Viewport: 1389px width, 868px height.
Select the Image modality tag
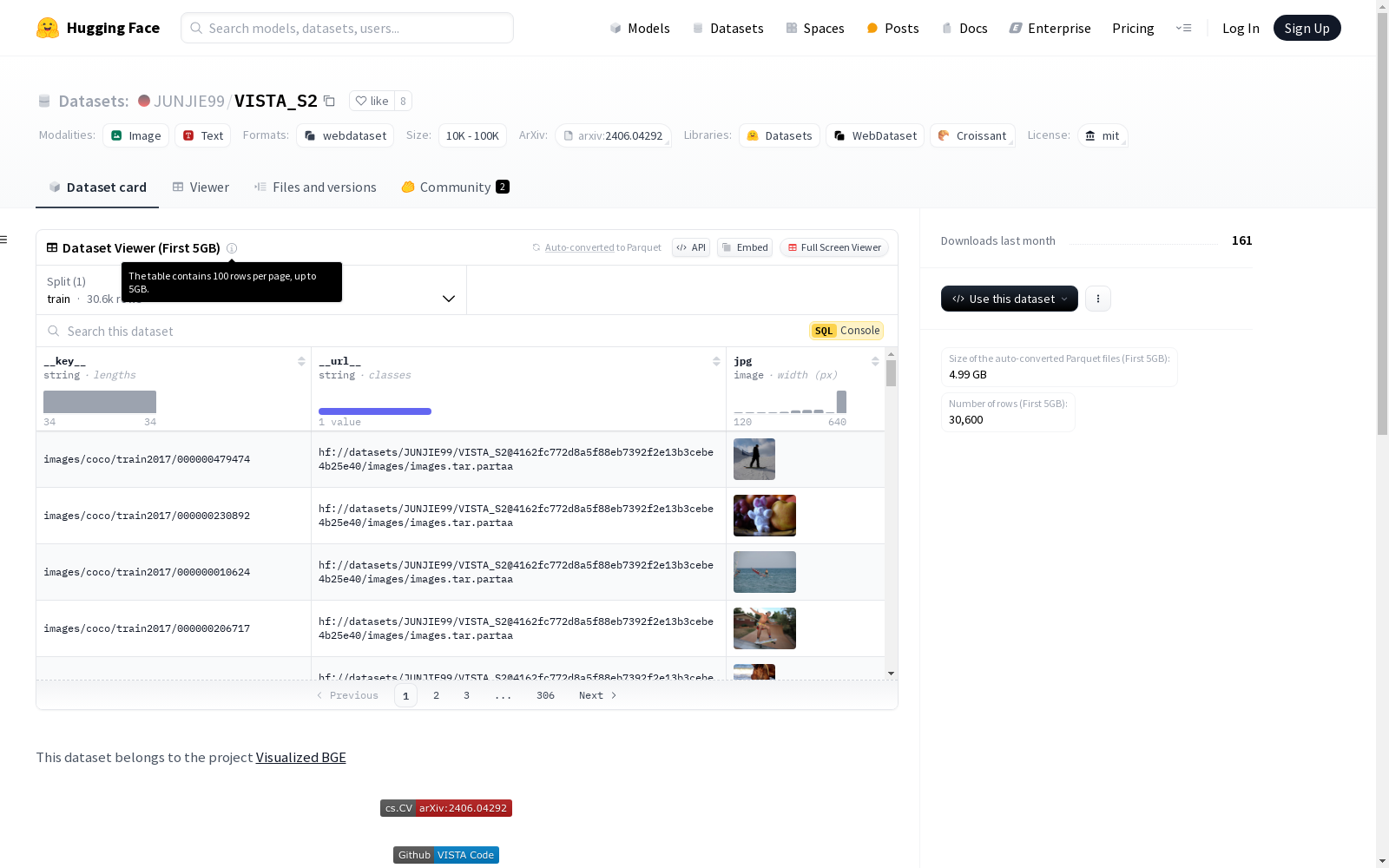[136, 135]
